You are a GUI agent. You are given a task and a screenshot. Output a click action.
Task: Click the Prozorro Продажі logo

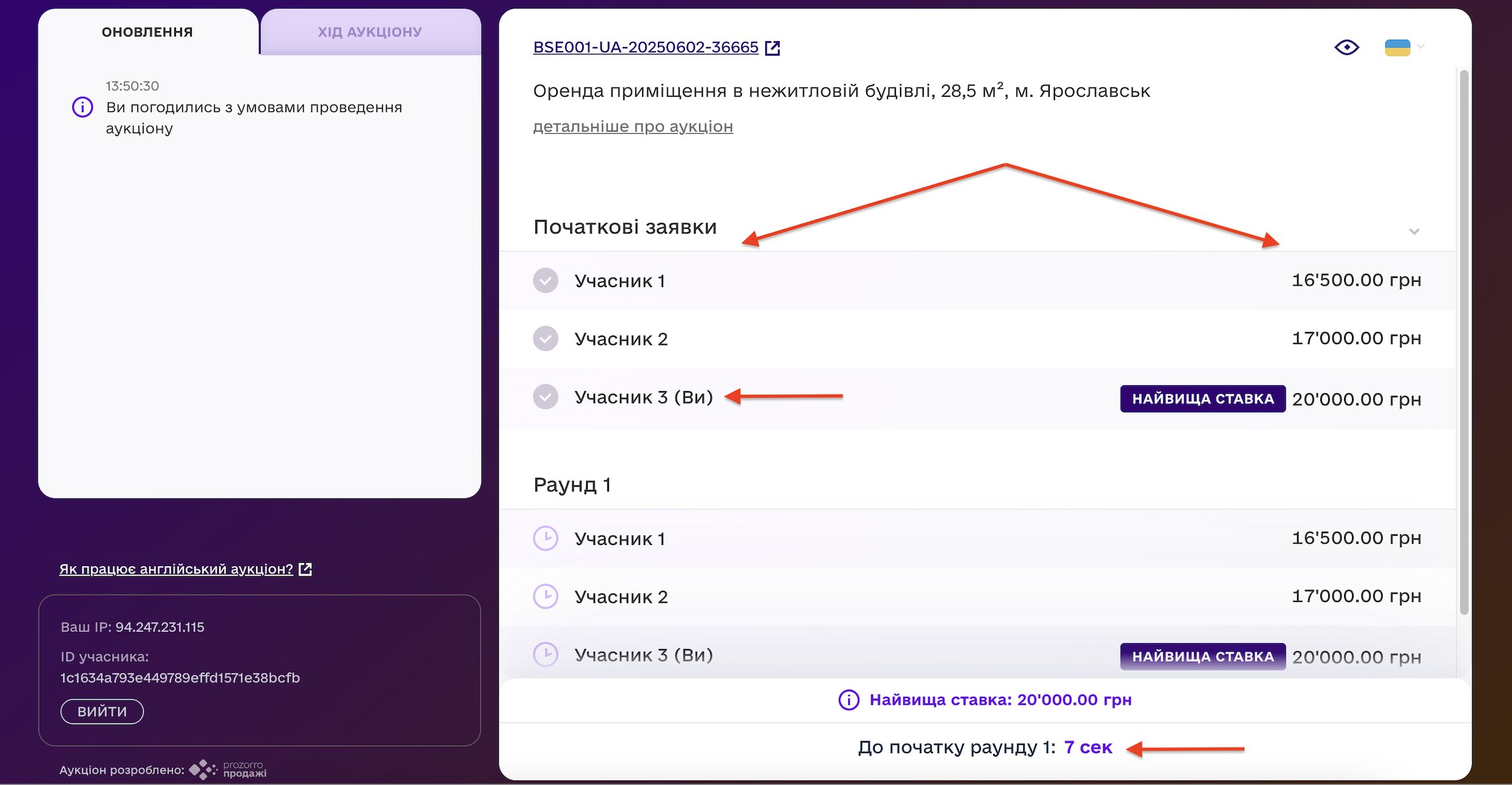(x=229, y=769)
